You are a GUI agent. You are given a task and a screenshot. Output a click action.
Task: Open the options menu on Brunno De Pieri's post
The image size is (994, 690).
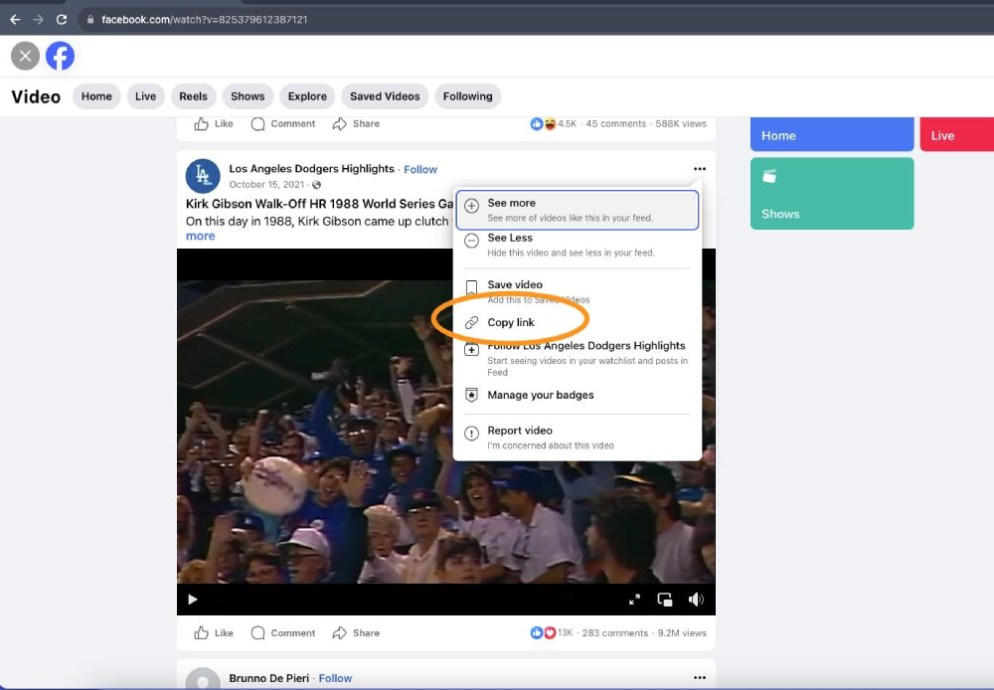pos(700,678)
